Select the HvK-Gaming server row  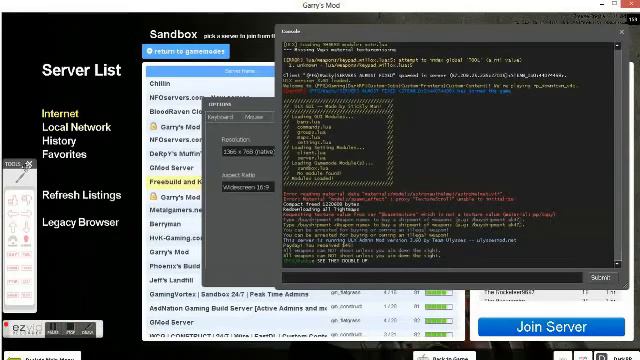point(174,238)
